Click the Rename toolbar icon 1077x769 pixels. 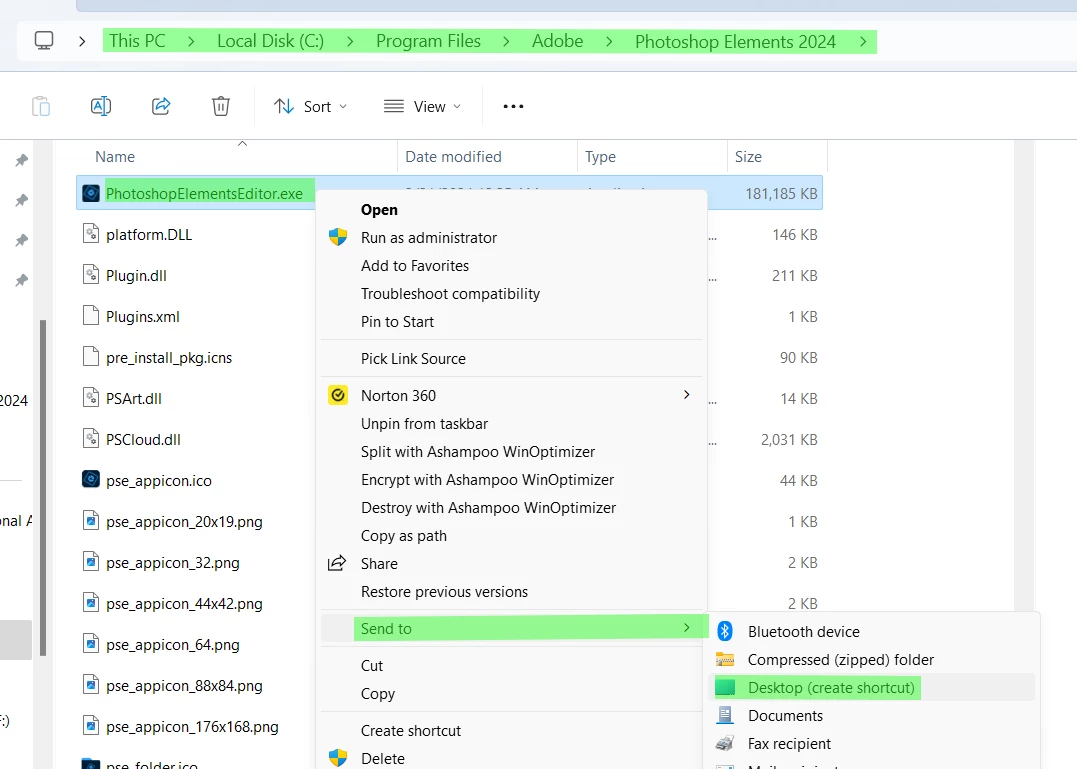tap(101, 106)
